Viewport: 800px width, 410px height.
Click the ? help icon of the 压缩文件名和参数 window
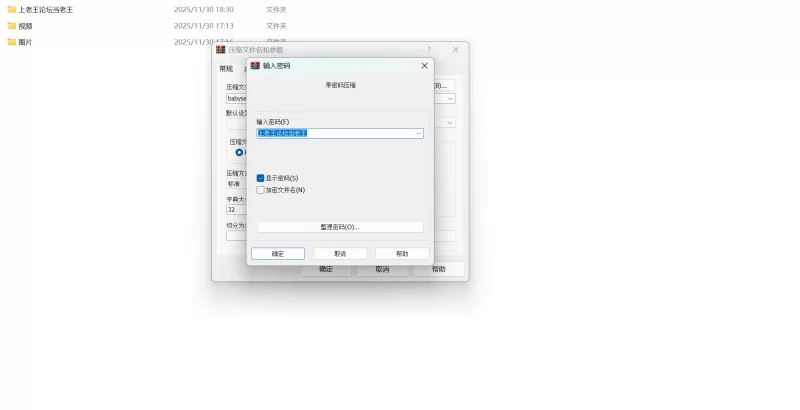click(x=429, y=49)
